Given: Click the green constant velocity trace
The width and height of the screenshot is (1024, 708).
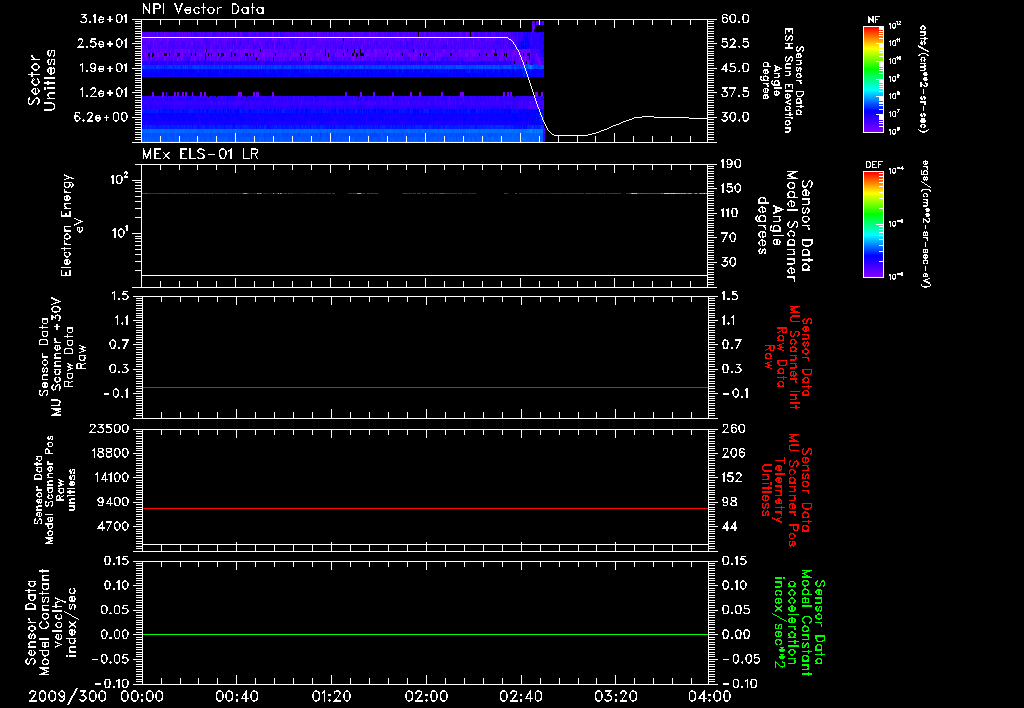Looking at the screenshot, I should 424,634.
